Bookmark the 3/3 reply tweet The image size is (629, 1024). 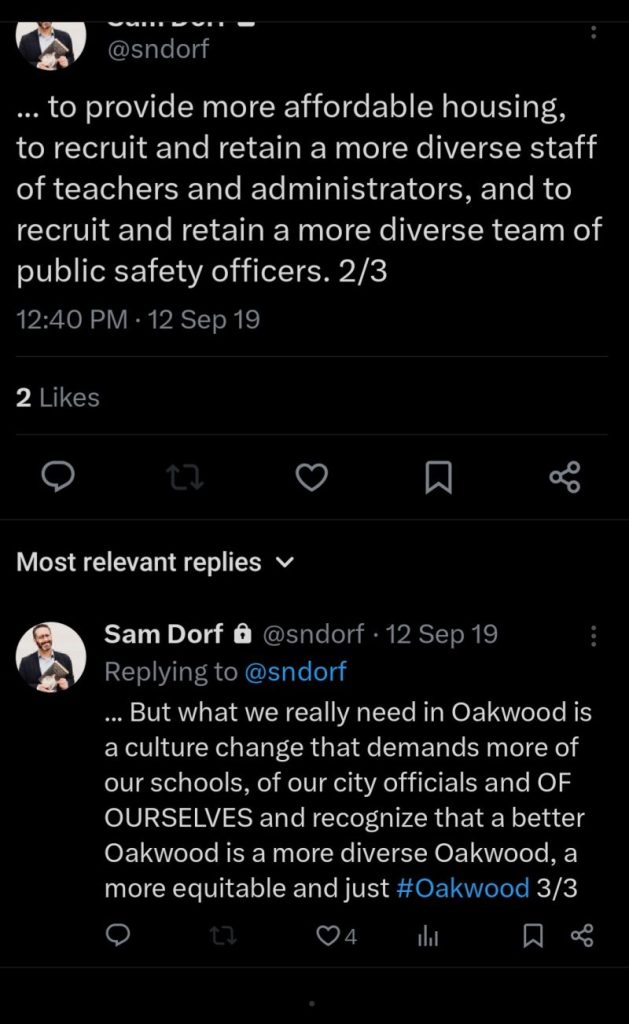pyautogui.click(x=533, y=935)
